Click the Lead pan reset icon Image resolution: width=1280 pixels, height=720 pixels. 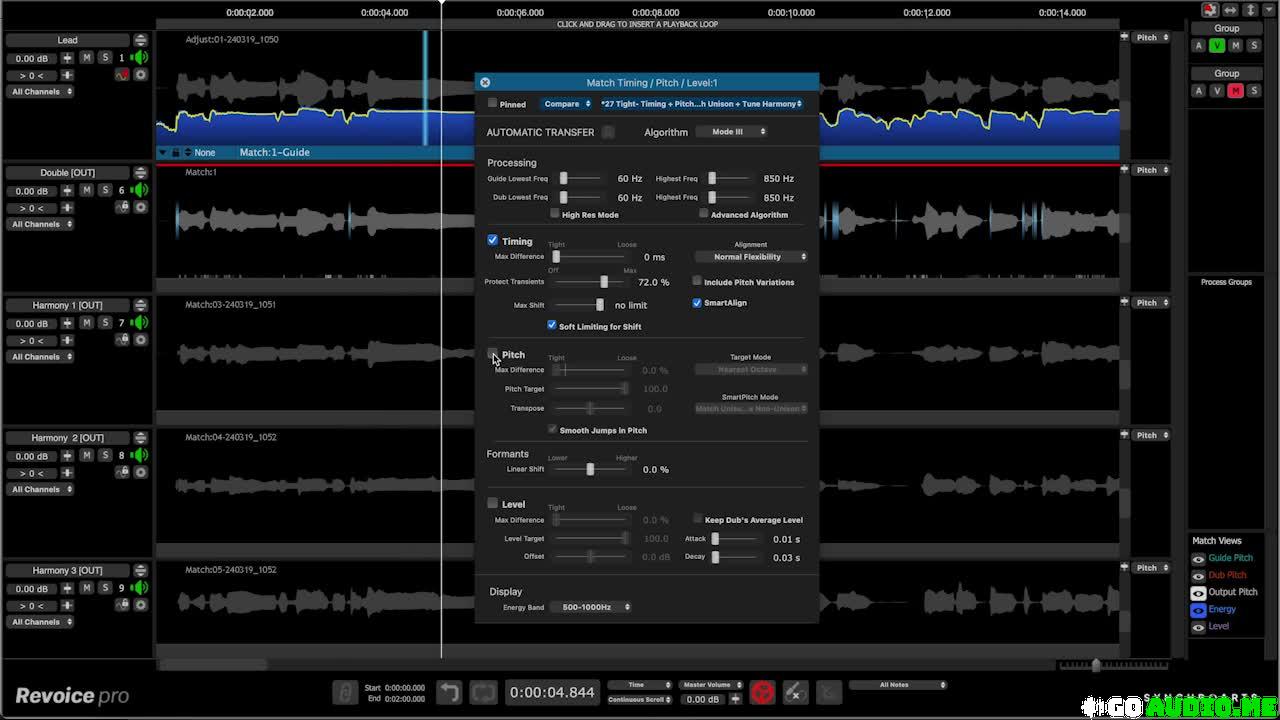[67, 75]
